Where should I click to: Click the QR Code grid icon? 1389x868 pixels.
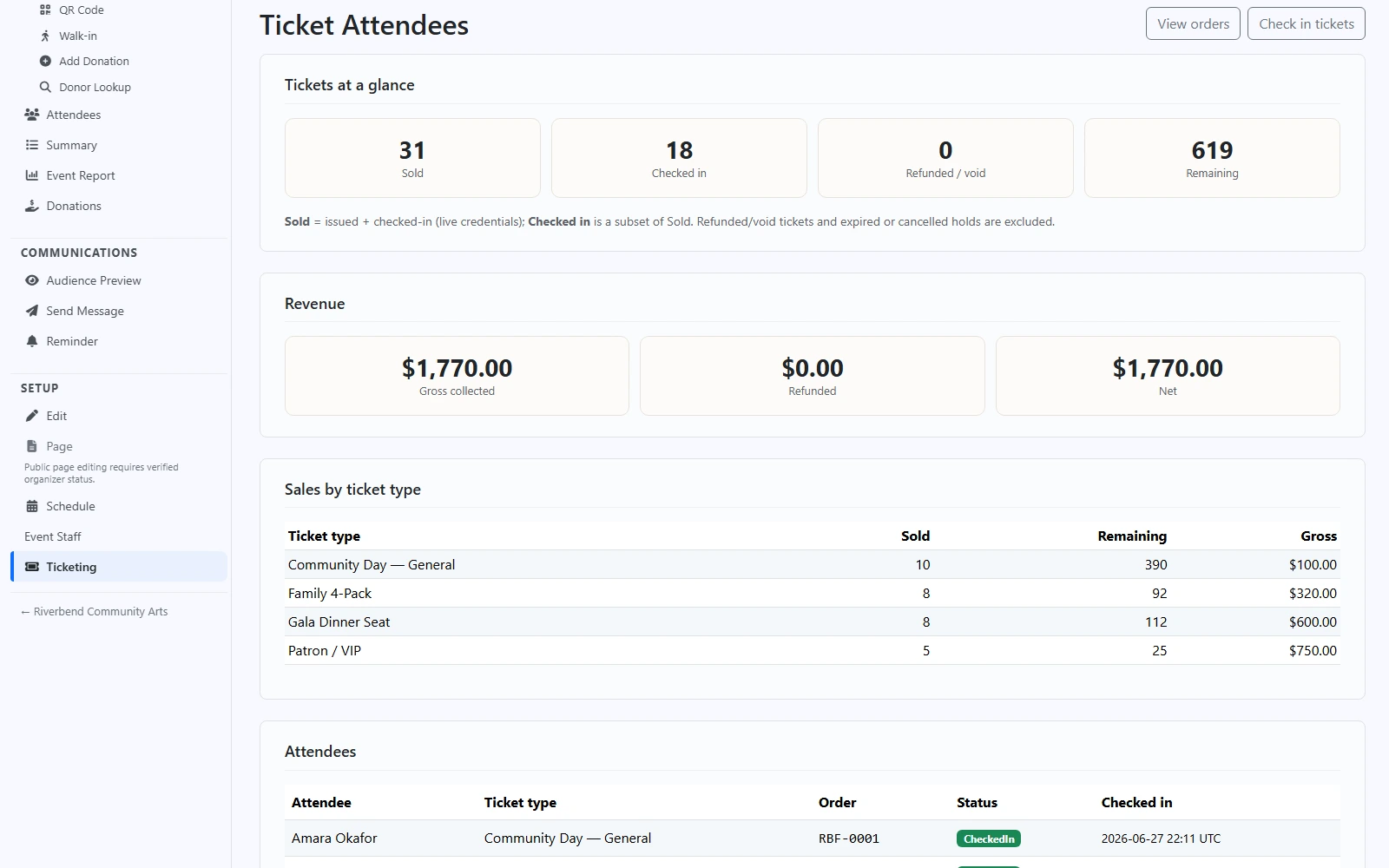tap(45, 10)
